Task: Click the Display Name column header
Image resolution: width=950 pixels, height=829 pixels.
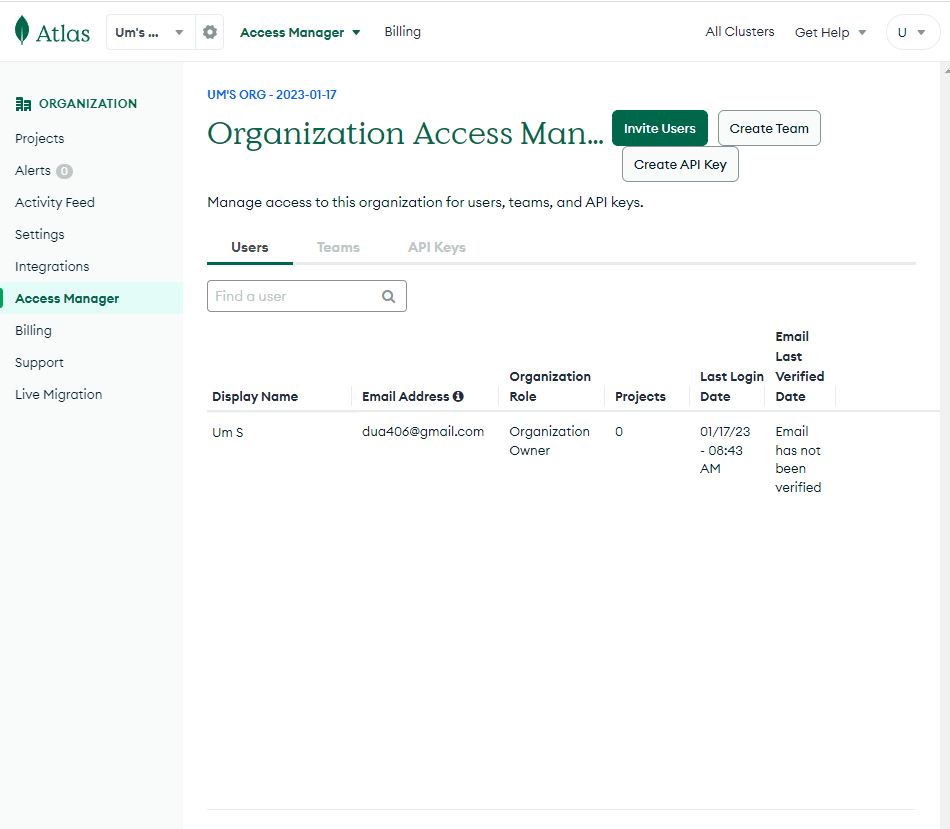Action: (255, 396)
